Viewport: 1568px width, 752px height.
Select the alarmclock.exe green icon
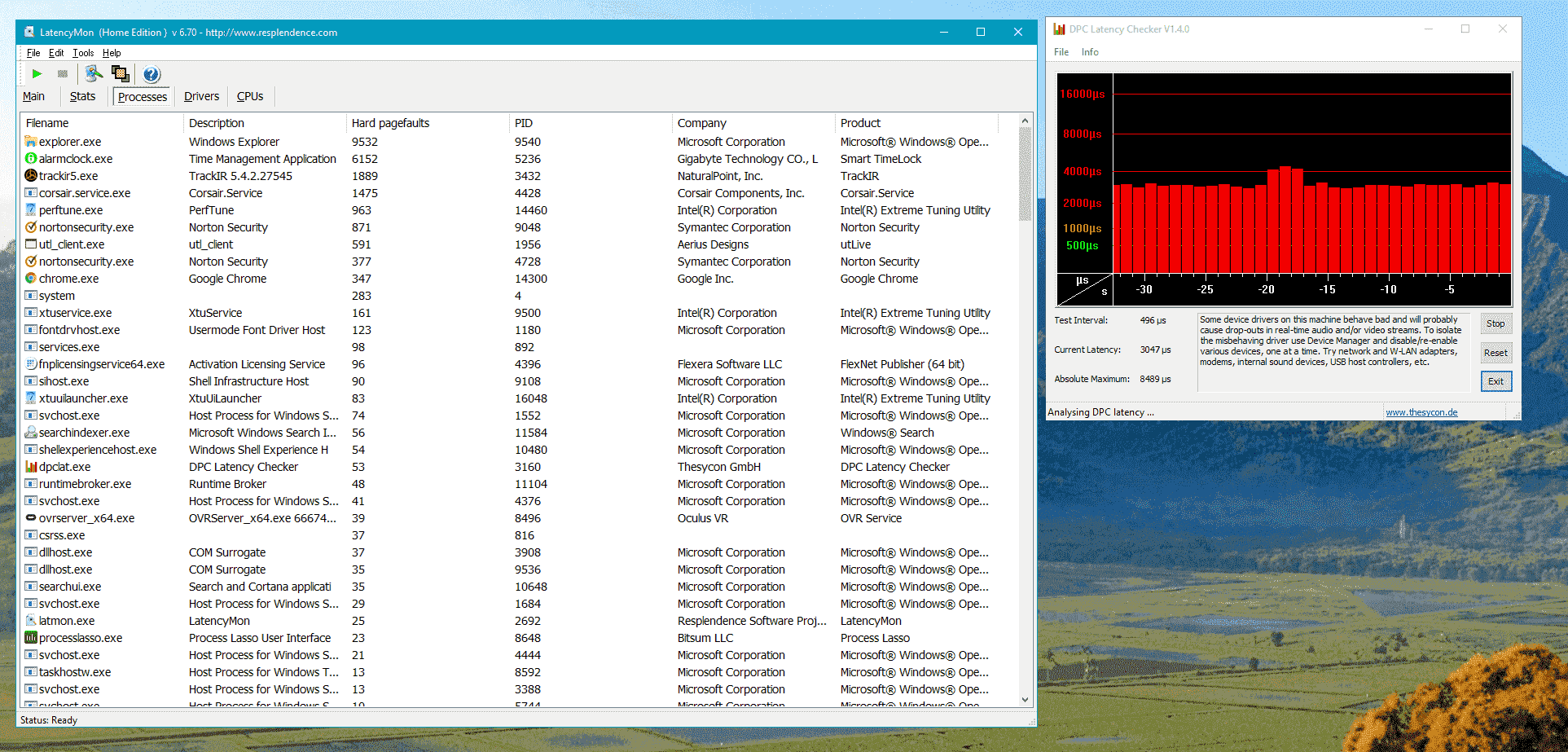[x=31, y=159]
